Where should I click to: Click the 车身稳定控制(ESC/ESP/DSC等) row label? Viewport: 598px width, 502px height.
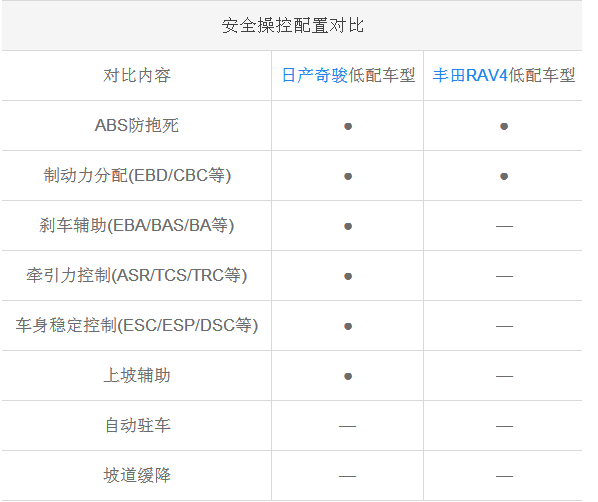click(137, 325)
